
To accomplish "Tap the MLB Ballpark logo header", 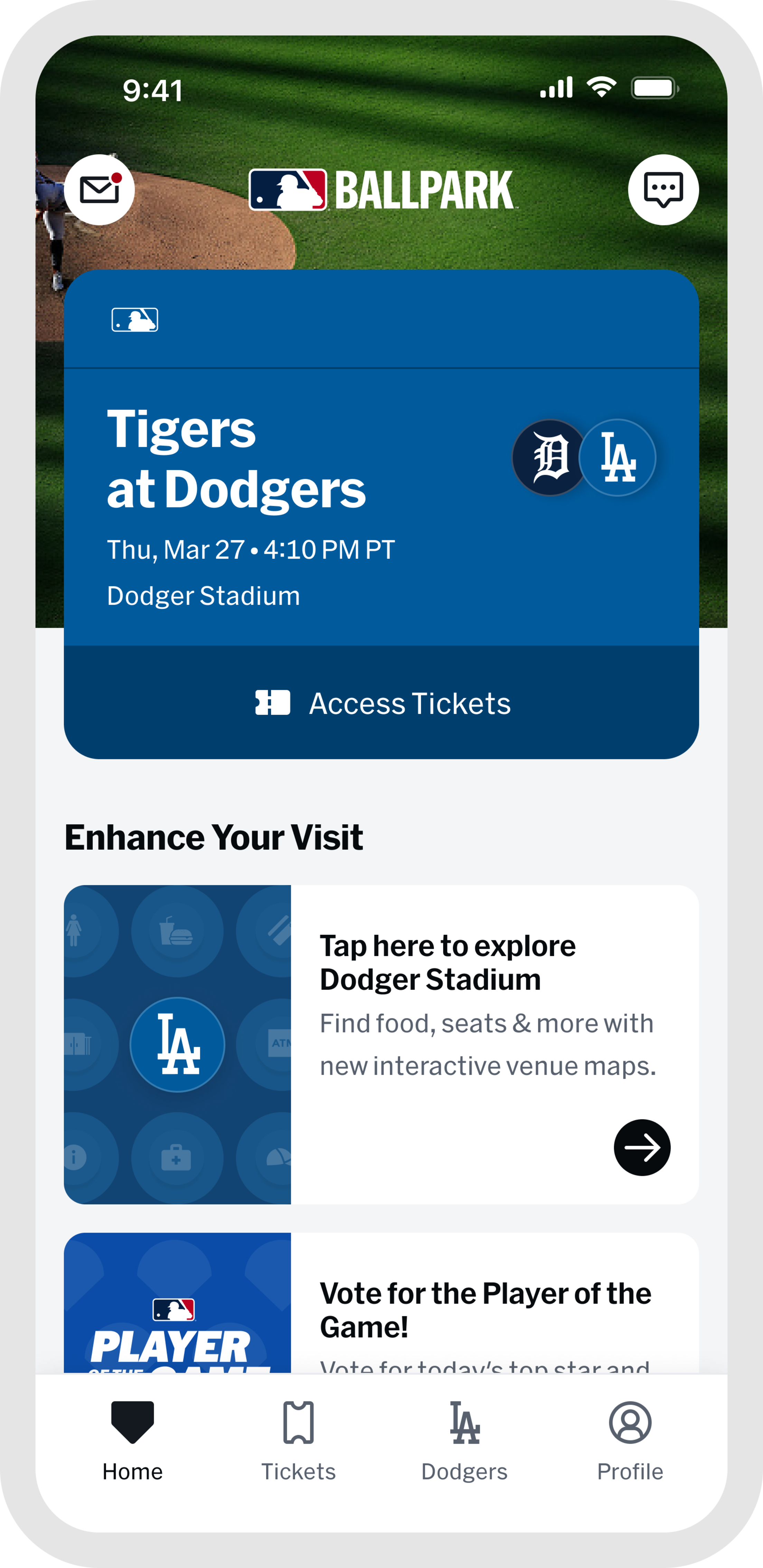I will [x=382, y=190].
